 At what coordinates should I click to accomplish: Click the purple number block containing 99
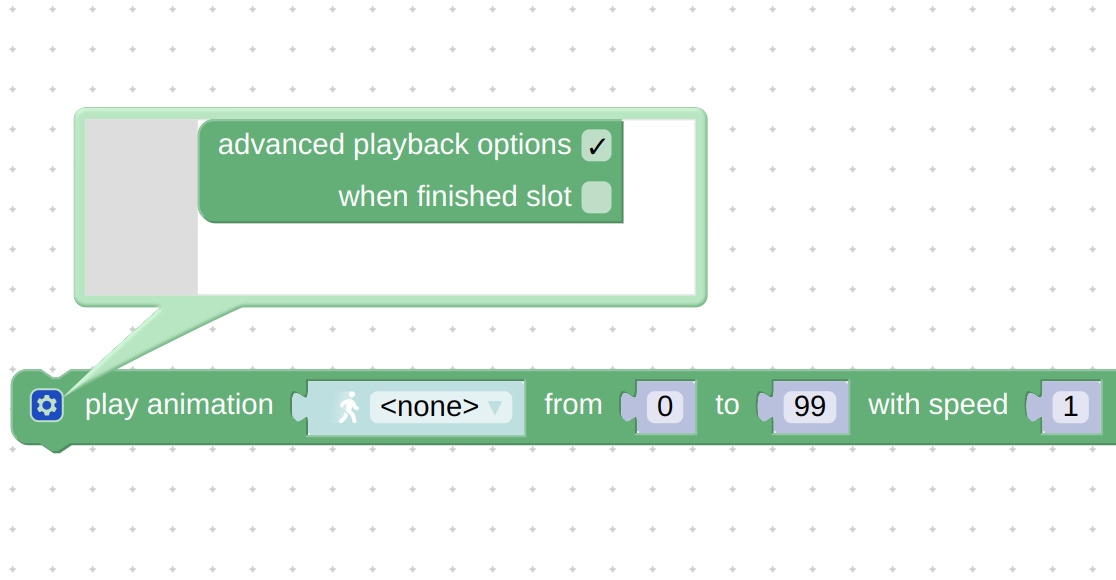coord(804,407)
